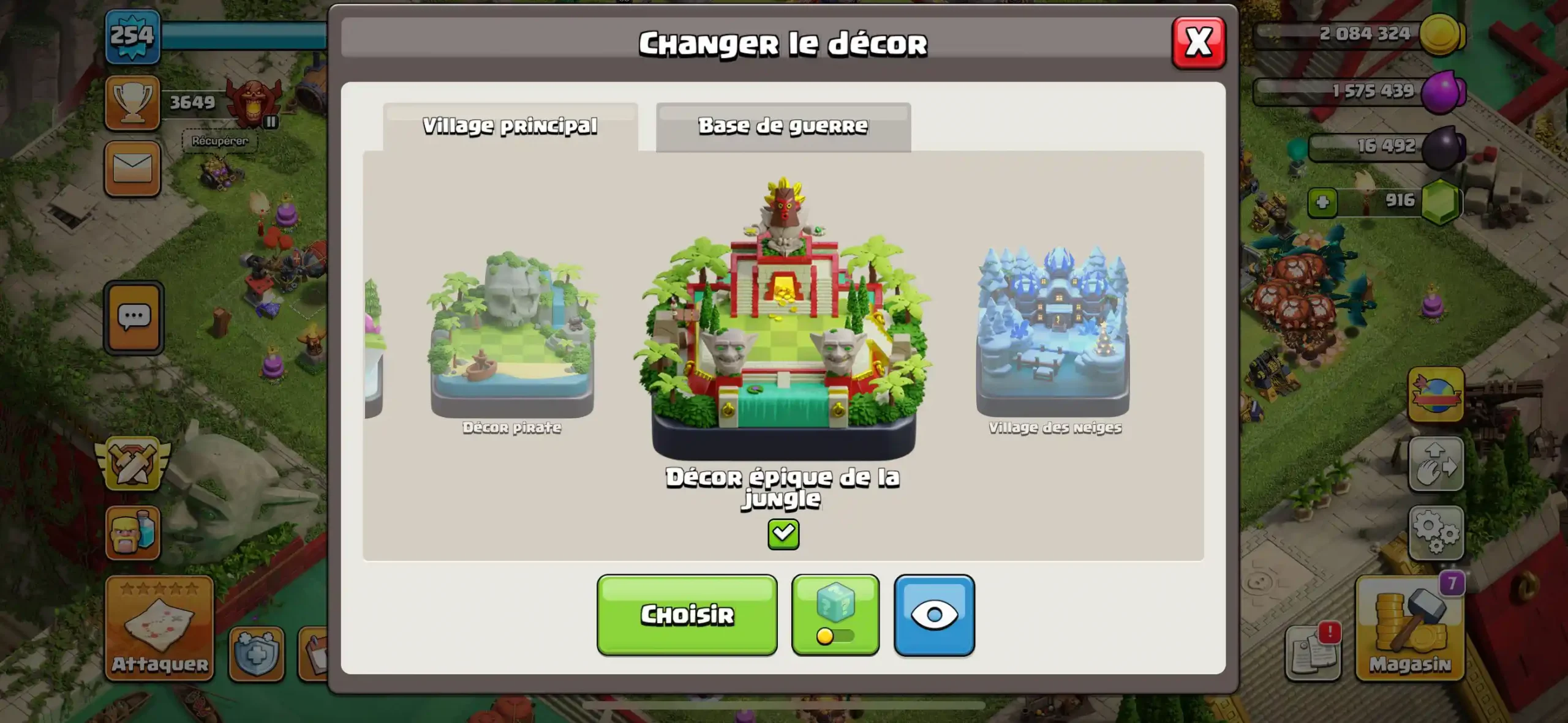Screen dimensions: 1568x723
Task: Open the clan wars crossed swords icon
Action: coord(133,463)
